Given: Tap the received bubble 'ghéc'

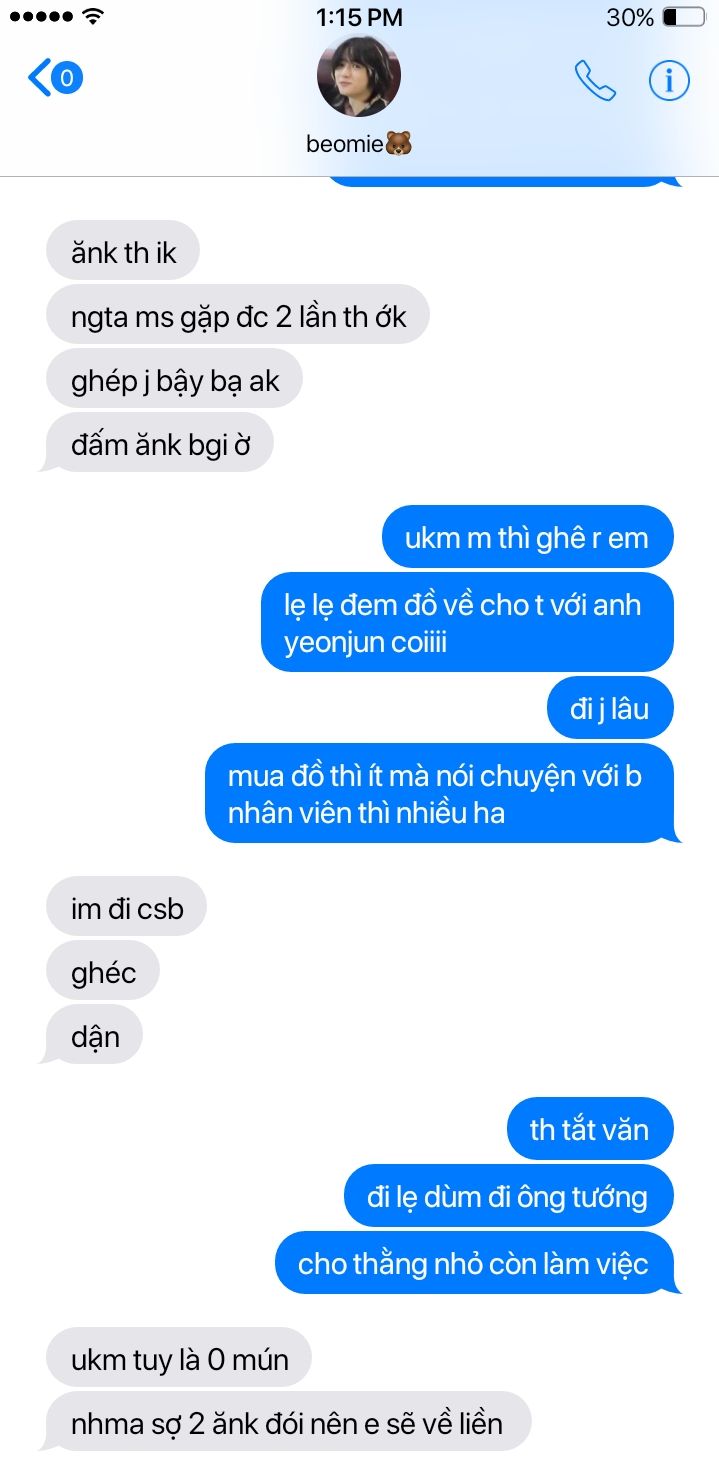Looking at the screenshot, I should pos(103,972).
